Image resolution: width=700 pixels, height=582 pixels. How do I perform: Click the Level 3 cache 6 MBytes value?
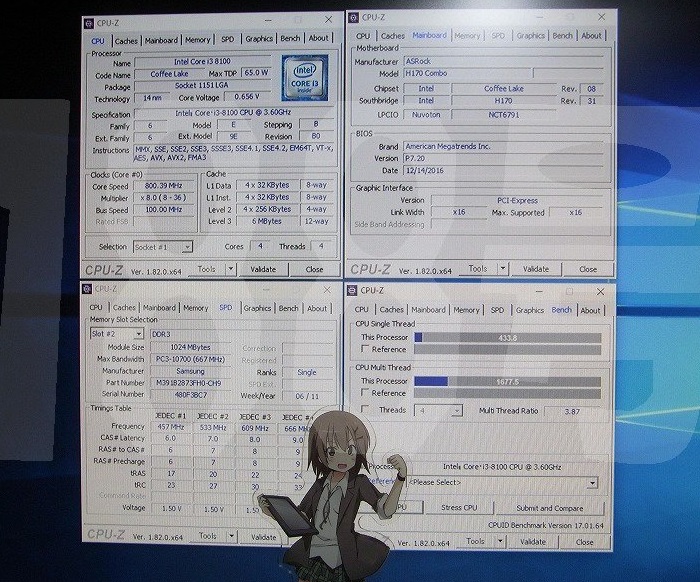tap(267, 221)
